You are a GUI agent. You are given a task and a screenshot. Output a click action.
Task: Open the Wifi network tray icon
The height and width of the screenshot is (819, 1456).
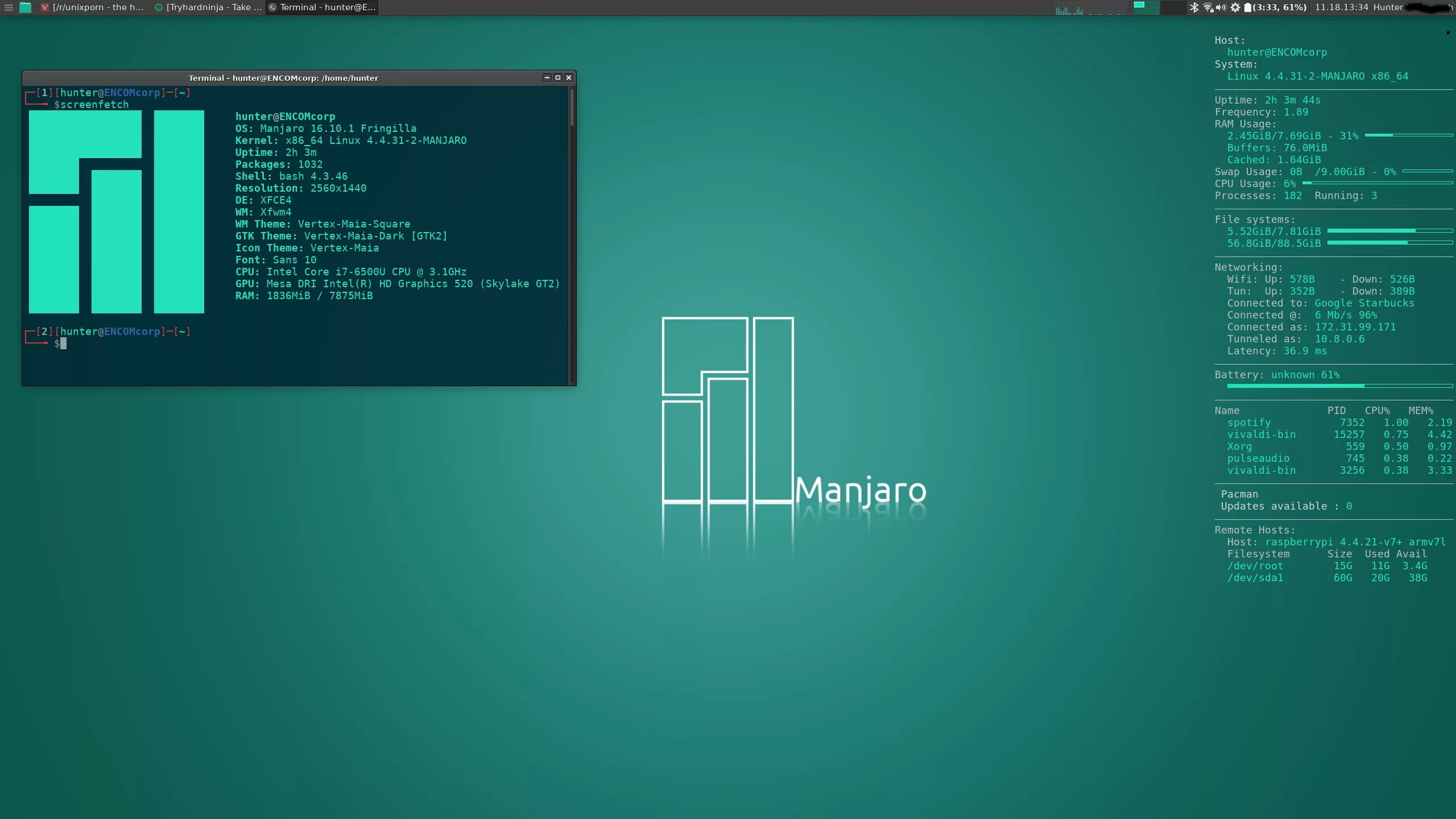point(1208,7)
